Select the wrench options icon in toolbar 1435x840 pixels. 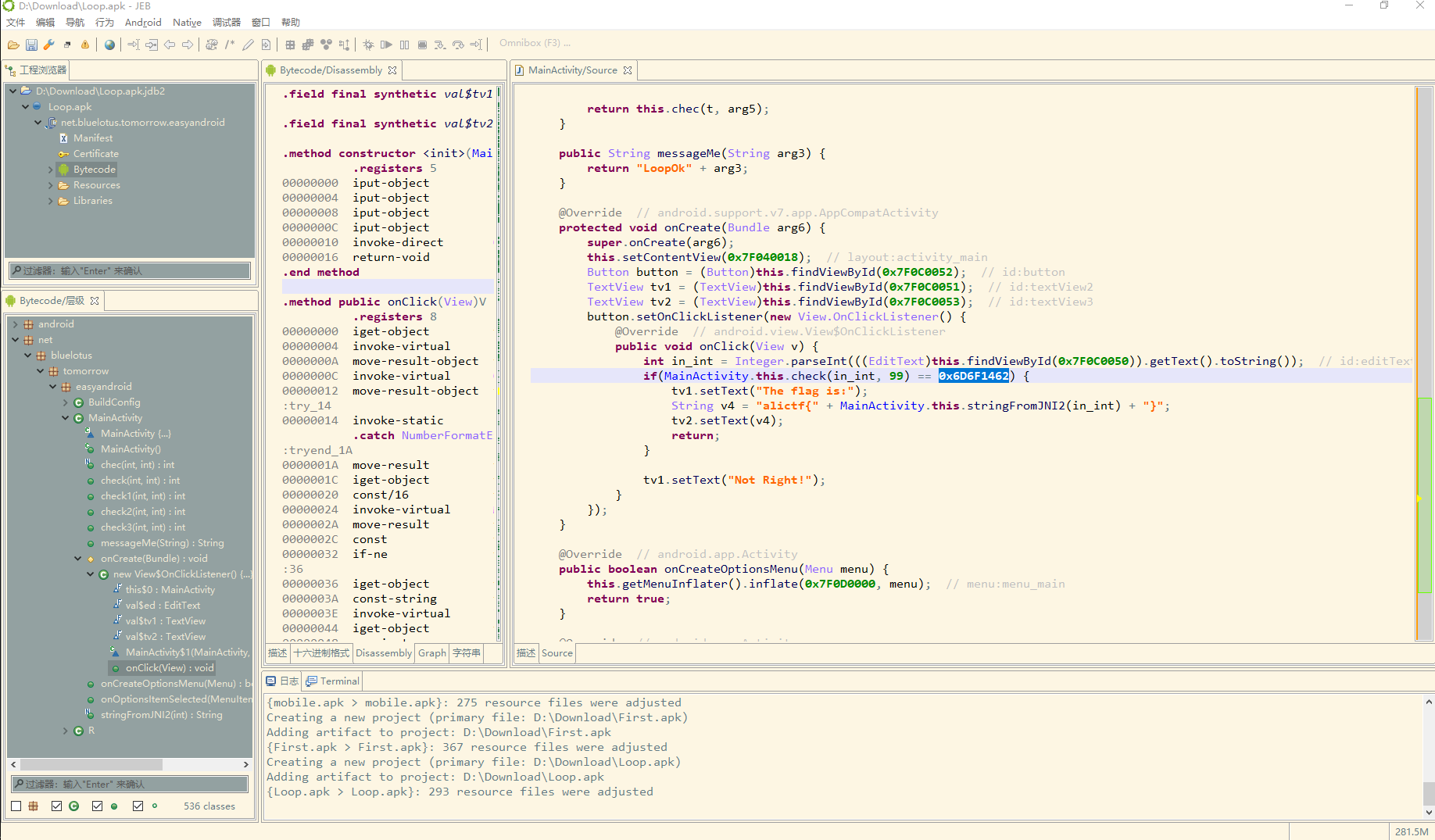coord(48,44)
